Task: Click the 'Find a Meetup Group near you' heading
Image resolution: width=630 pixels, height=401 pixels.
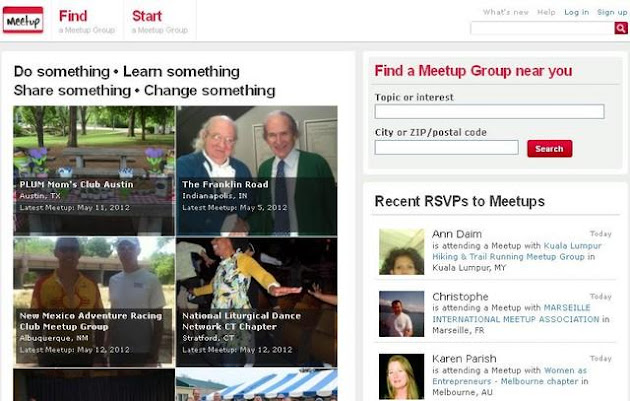Action: pyautogui.click(x=473, y=71)
